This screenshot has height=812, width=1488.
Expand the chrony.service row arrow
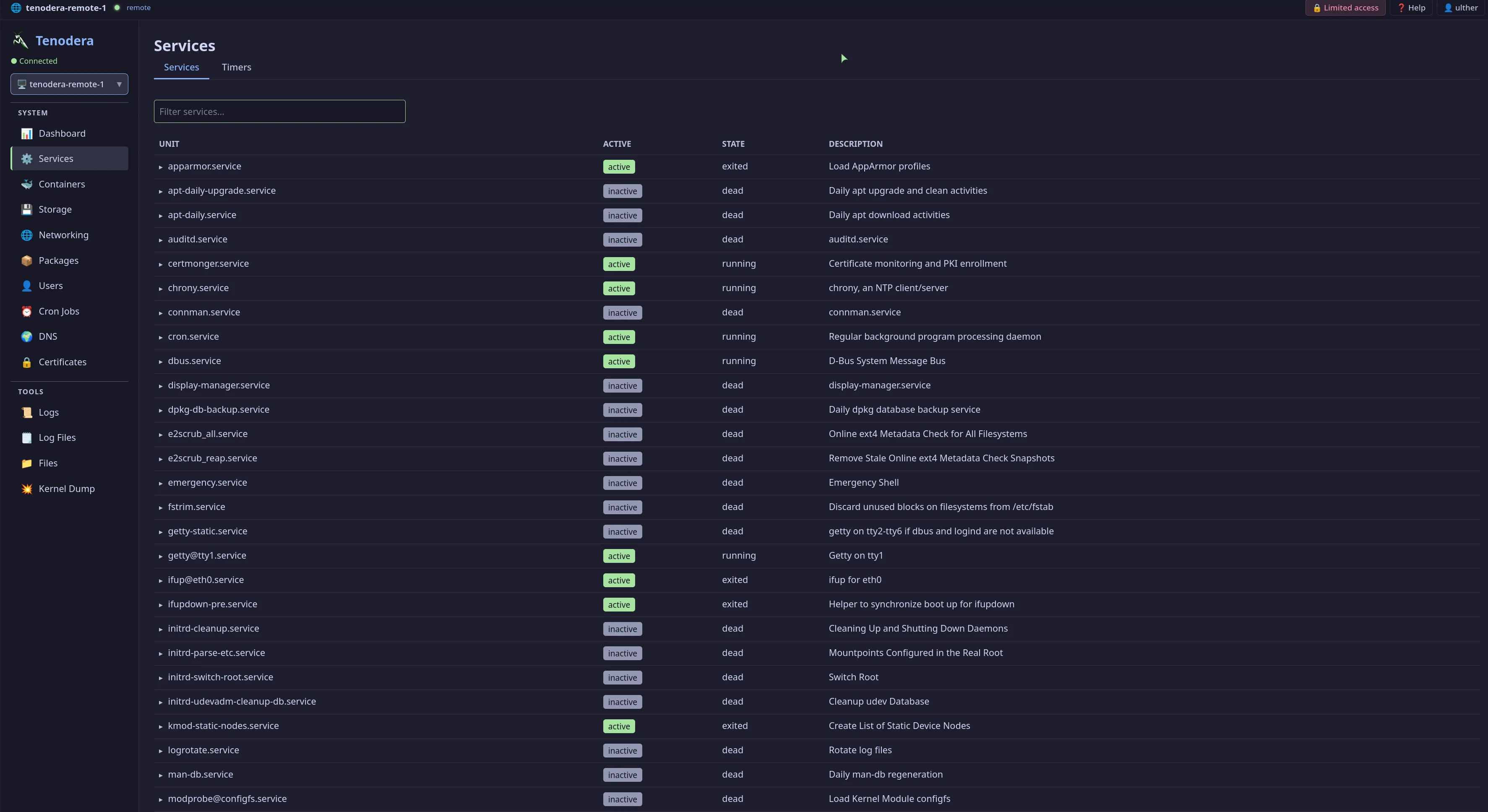coord(161,288)
